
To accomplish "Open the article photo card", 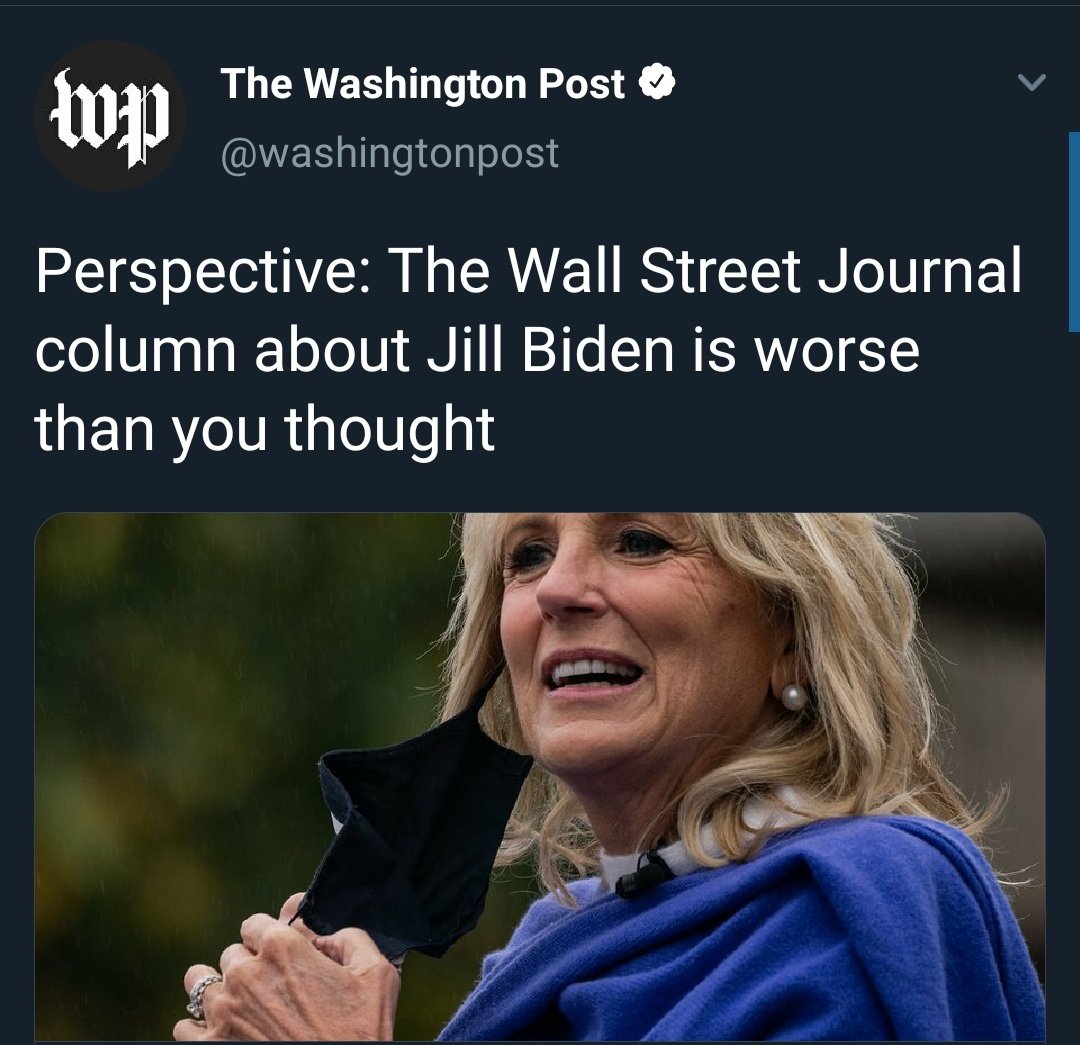I will tap(540, 777).
